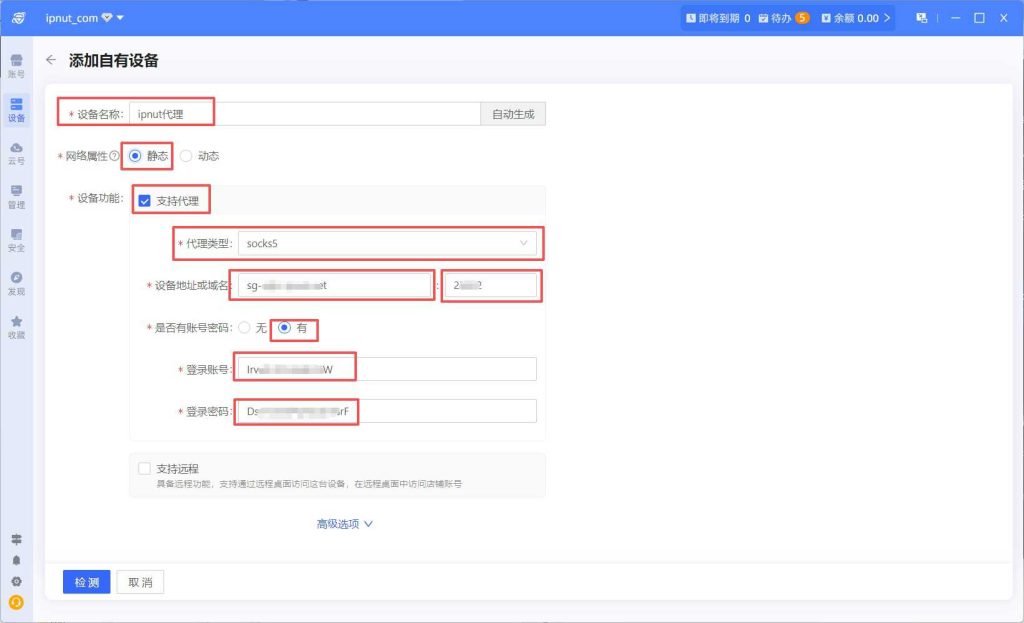Open the 发现 discover section
Viewport: 1024px width, 623px height.
[16, 283]
